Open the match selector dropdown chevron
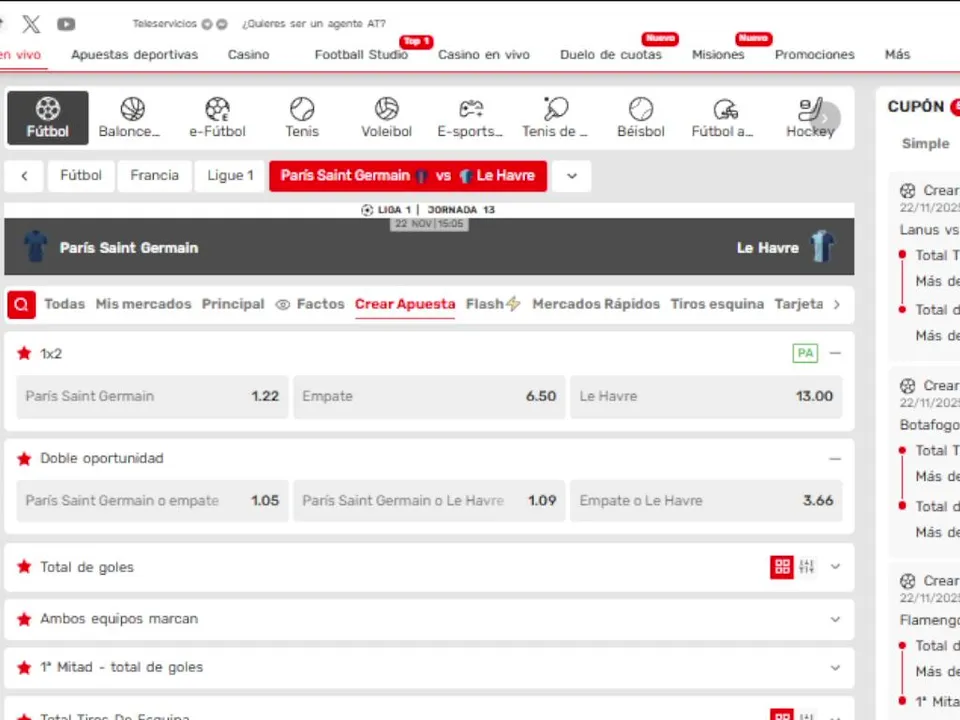This screenshot has width=960, height=720. tap(572, 176)
